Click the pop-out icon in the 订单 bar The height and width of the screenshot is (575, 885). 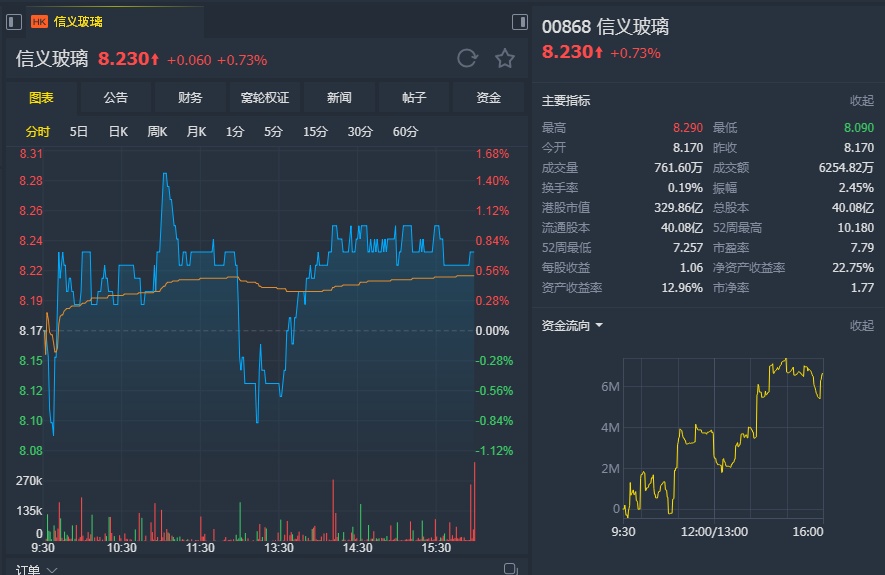pos(511,569)
